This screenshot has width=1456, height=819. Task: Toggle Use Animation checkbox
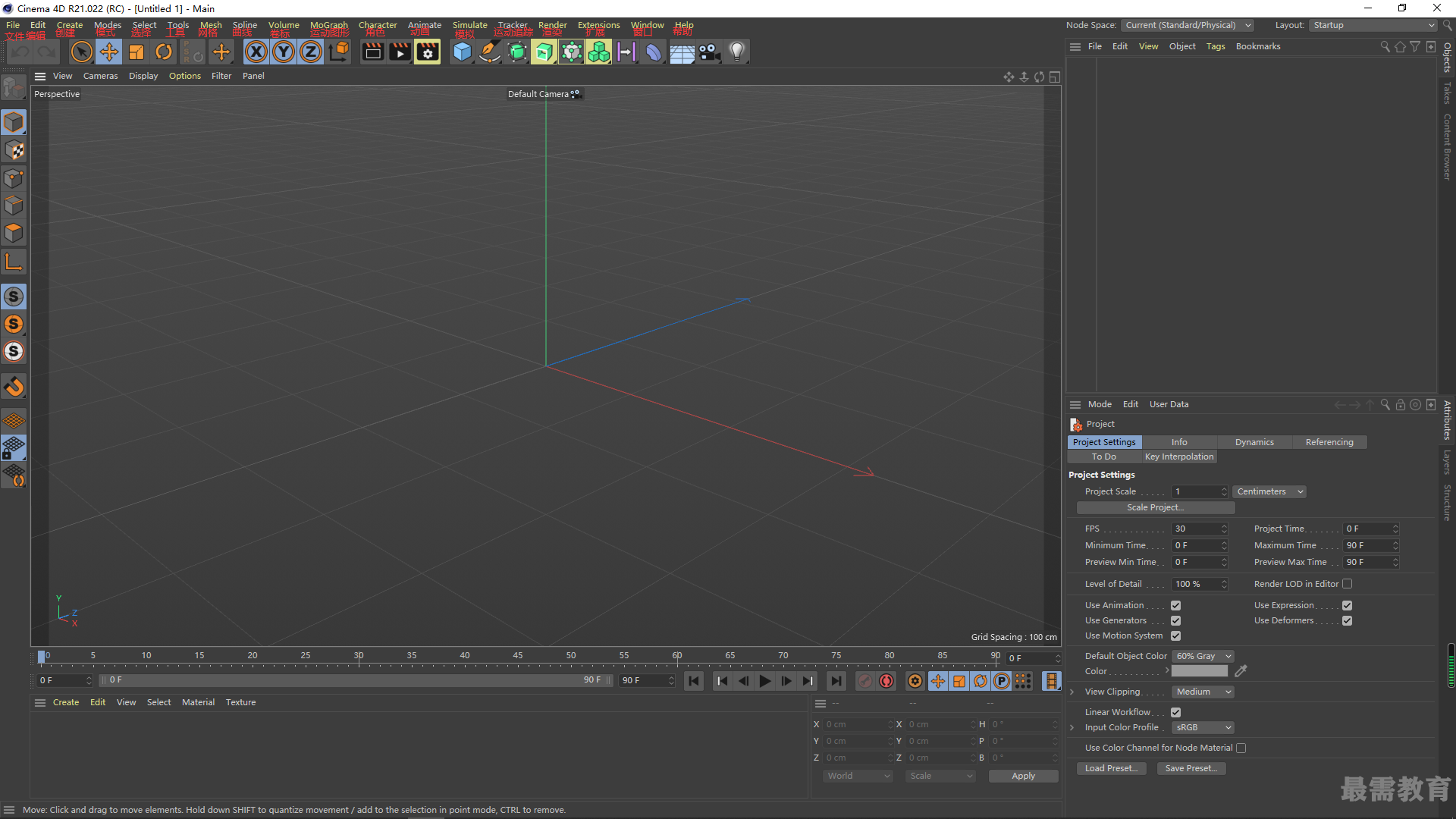1175,605
